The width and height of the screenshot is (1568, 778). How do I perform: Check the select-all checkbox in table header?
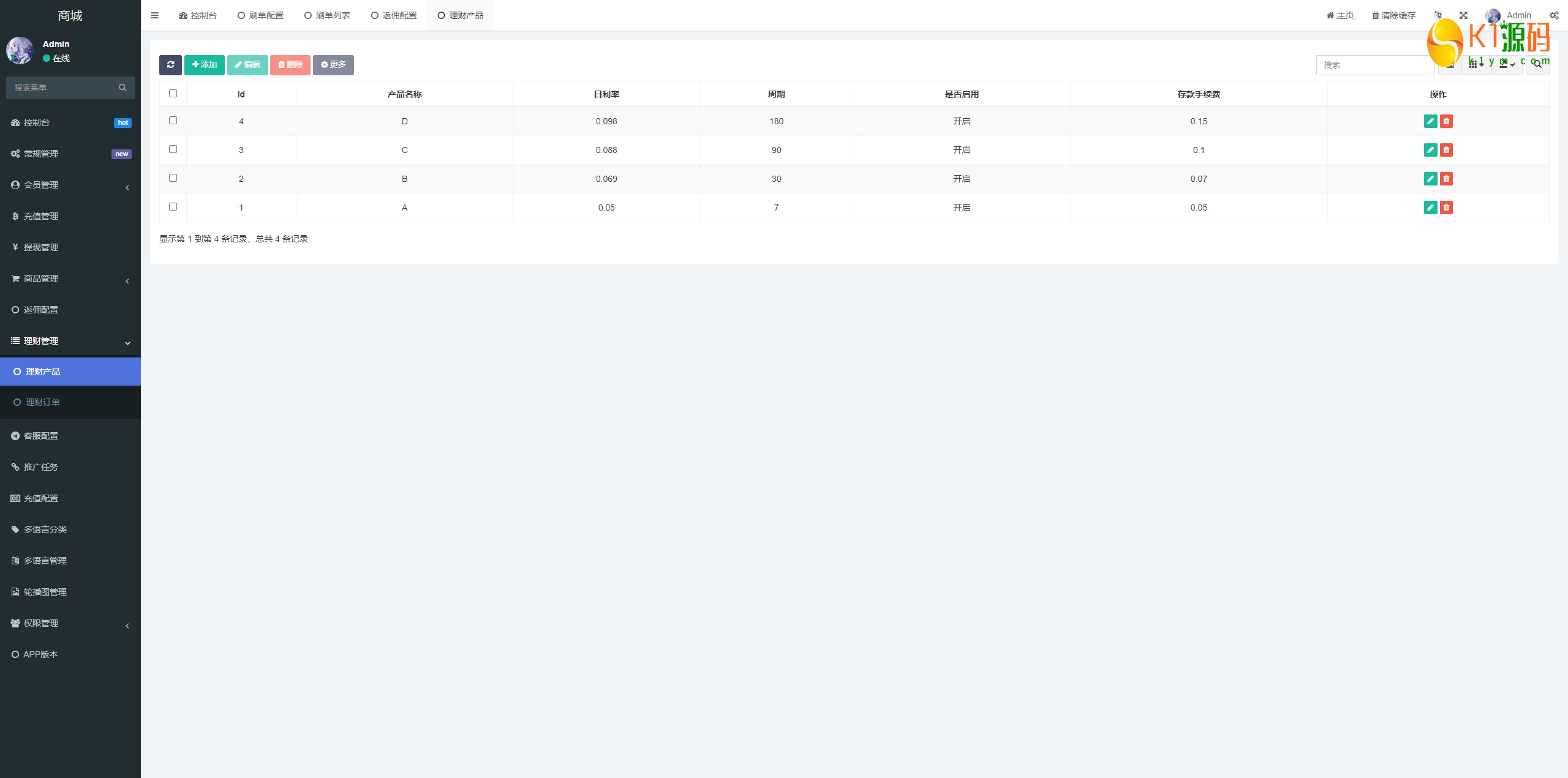pos(173,94)
